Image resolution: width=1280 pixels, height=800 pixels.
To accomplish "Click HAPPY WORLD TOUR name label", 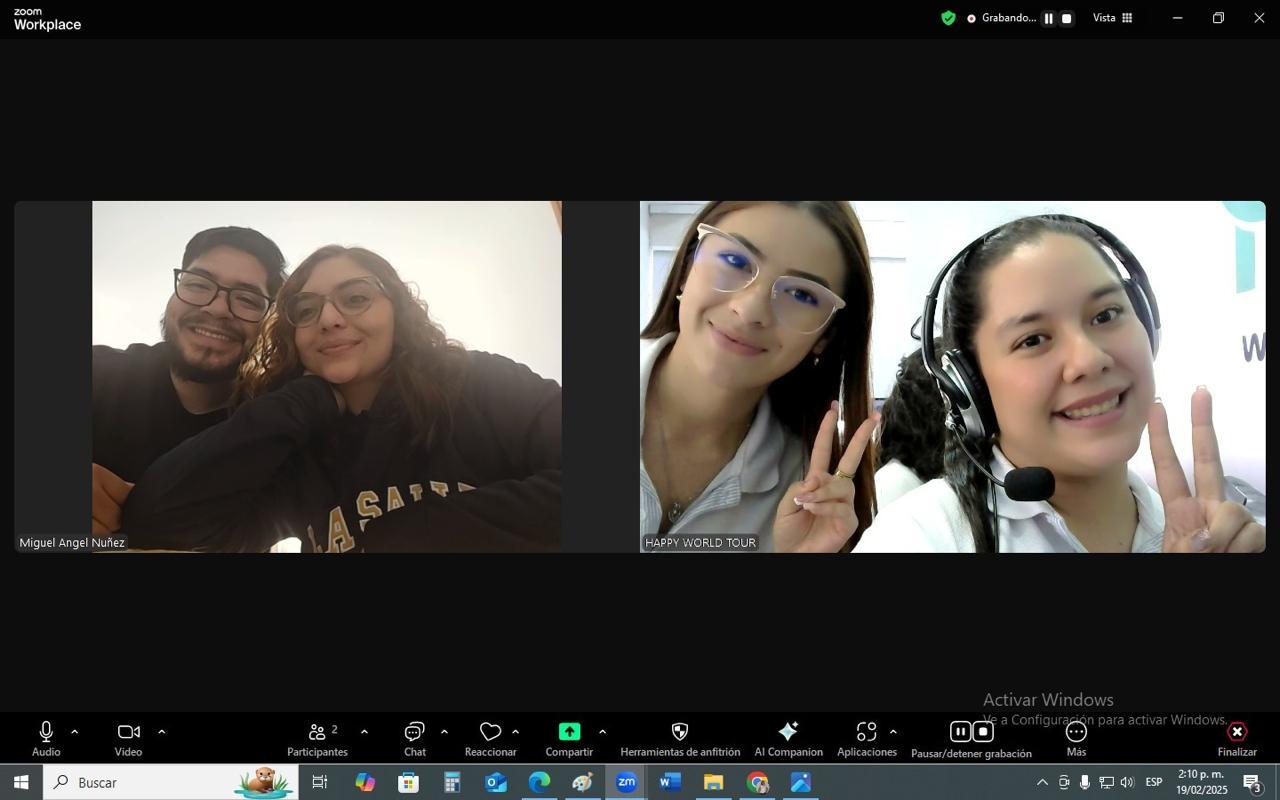I will pyautogui.click(x=700, y=543).
